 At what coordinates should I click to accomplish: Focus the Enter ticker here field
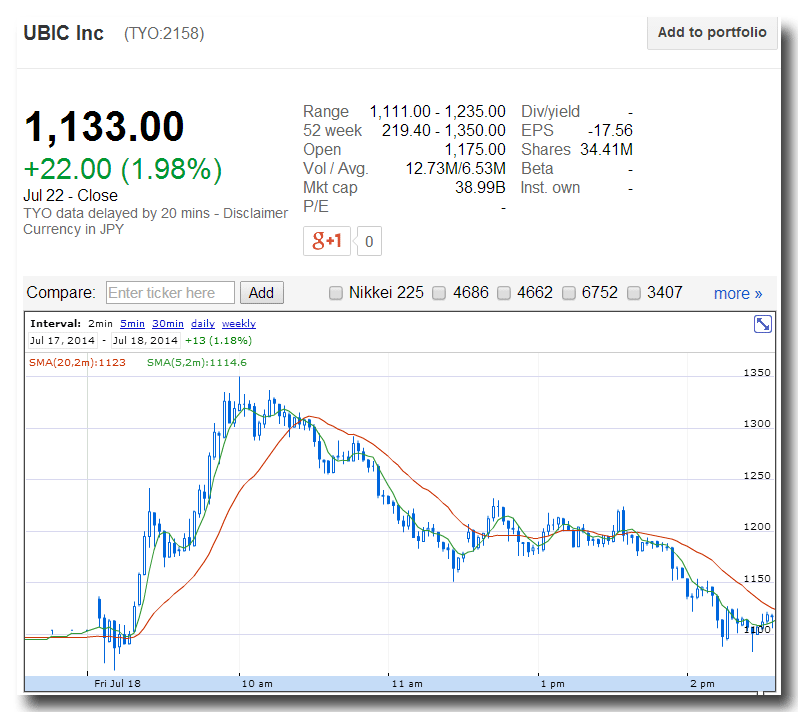point(170,293)
